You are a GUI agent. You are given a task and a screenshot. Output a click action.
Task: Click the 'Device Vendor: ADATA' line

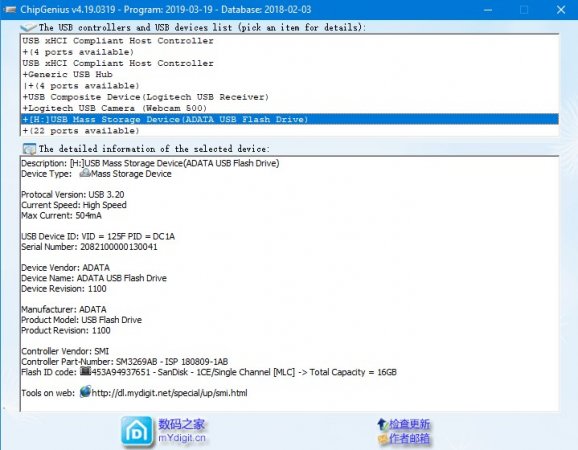65,268
